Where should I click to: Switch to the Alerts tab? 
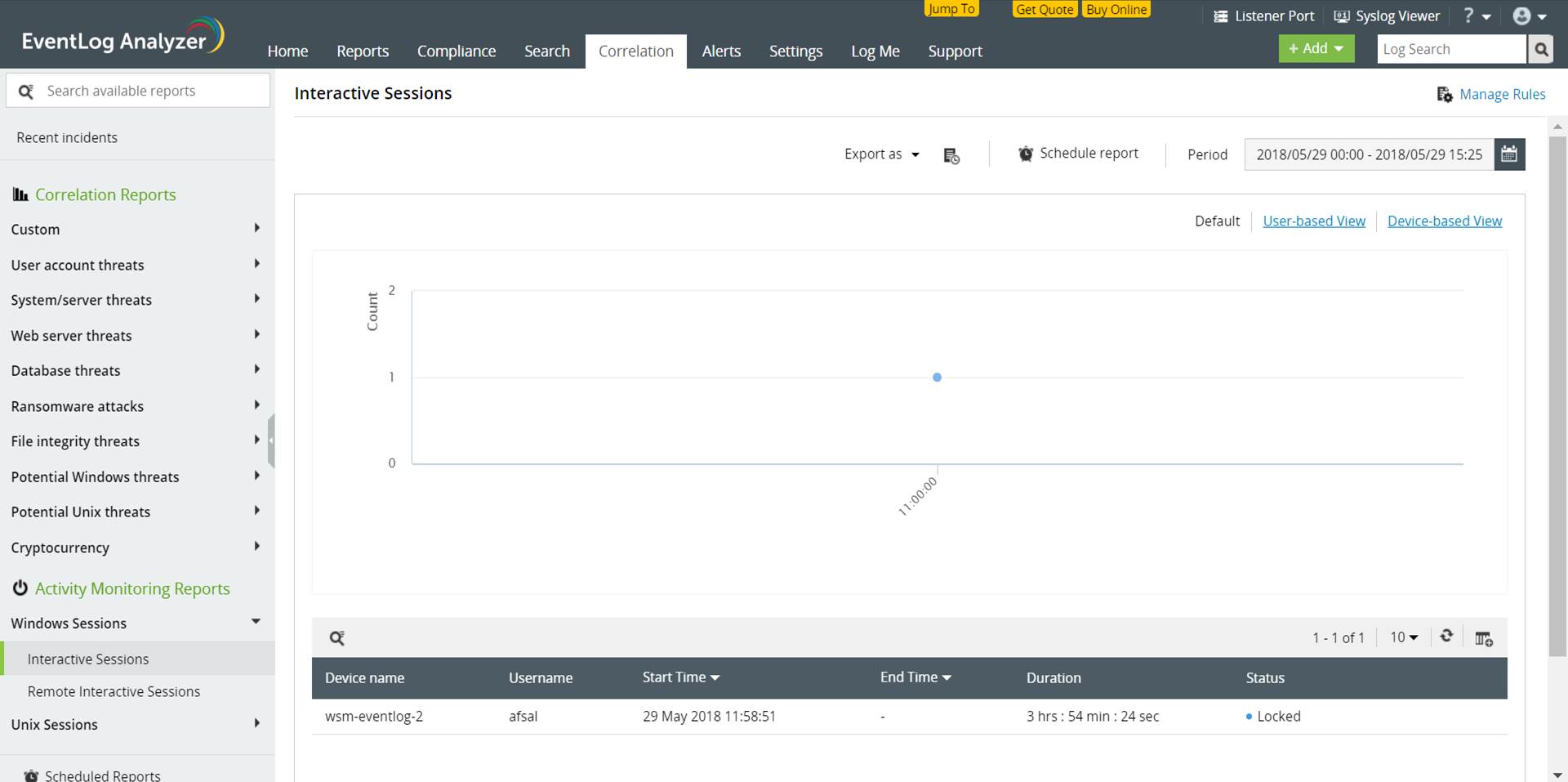pyautogui.click(x=721, y=51)
